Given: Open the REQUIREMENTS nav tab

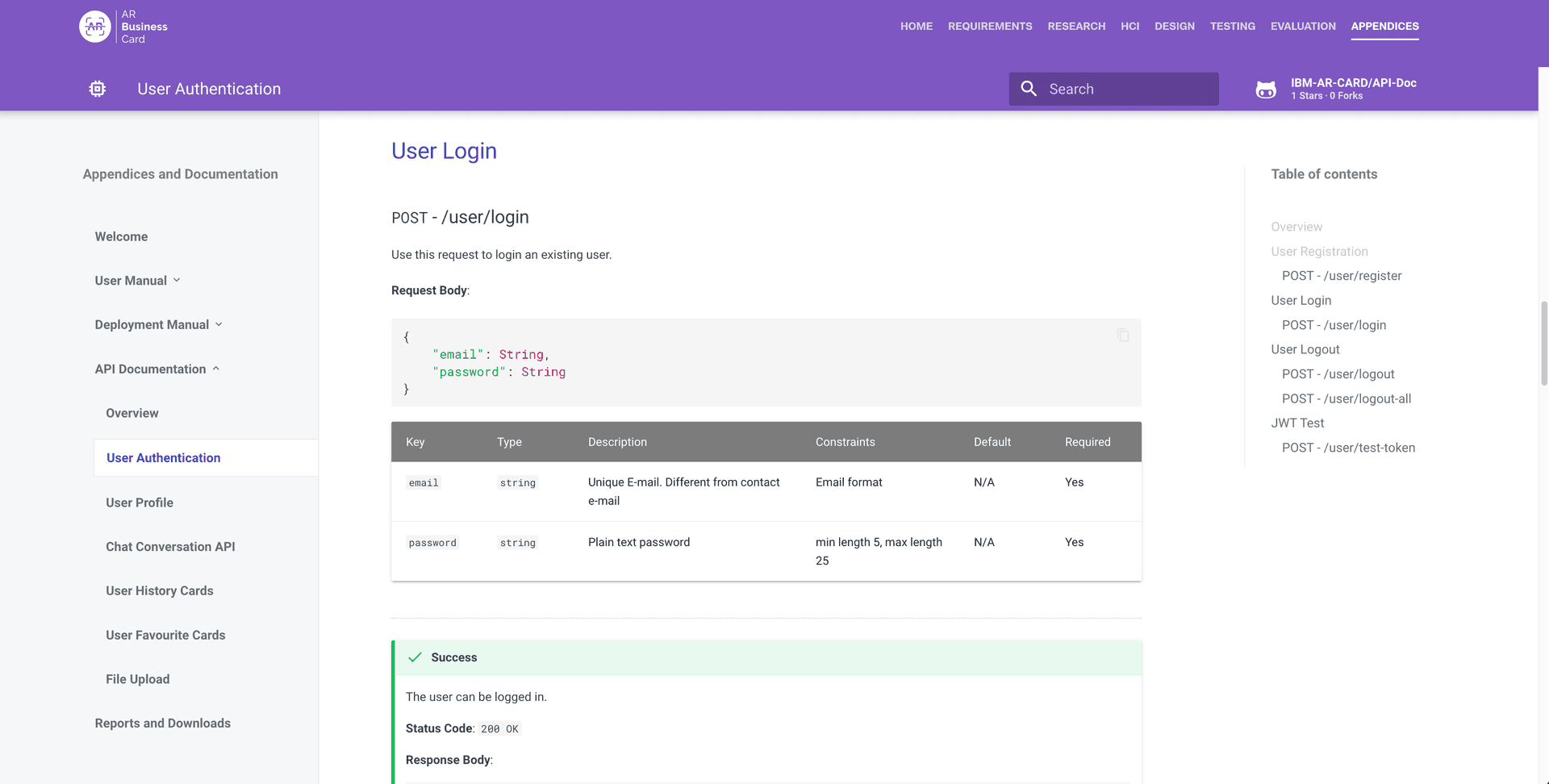Looking at the screenshot, I should click(x=990, y=27).
